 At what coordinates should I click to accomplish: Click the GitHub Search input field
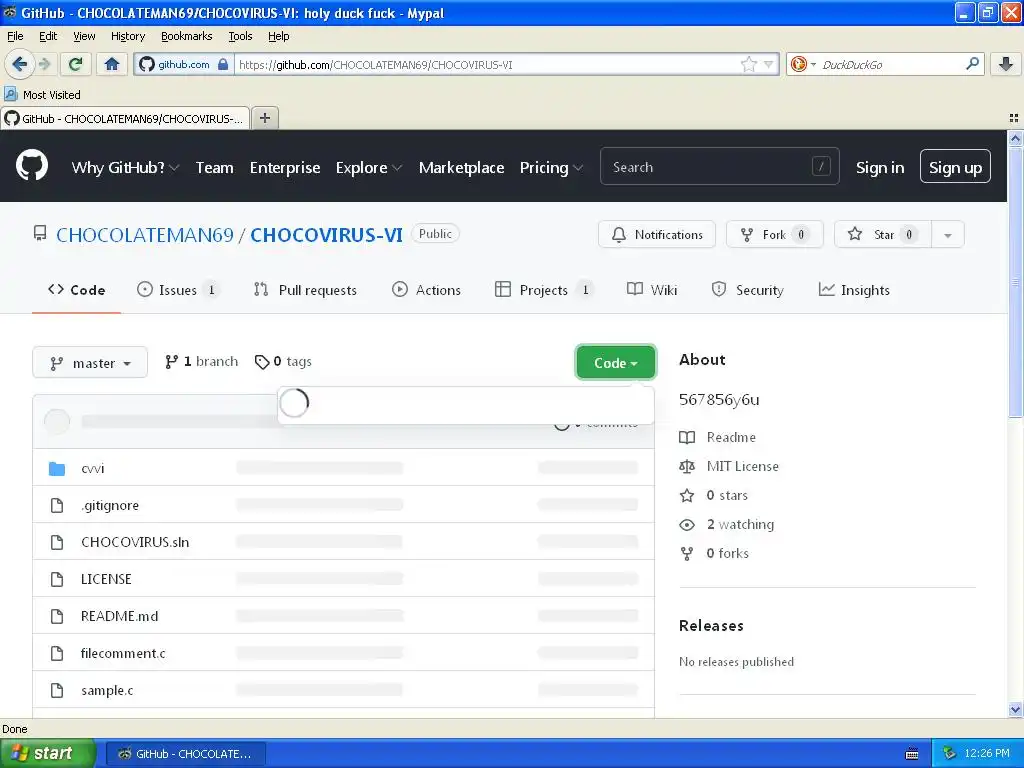[719, 167]
